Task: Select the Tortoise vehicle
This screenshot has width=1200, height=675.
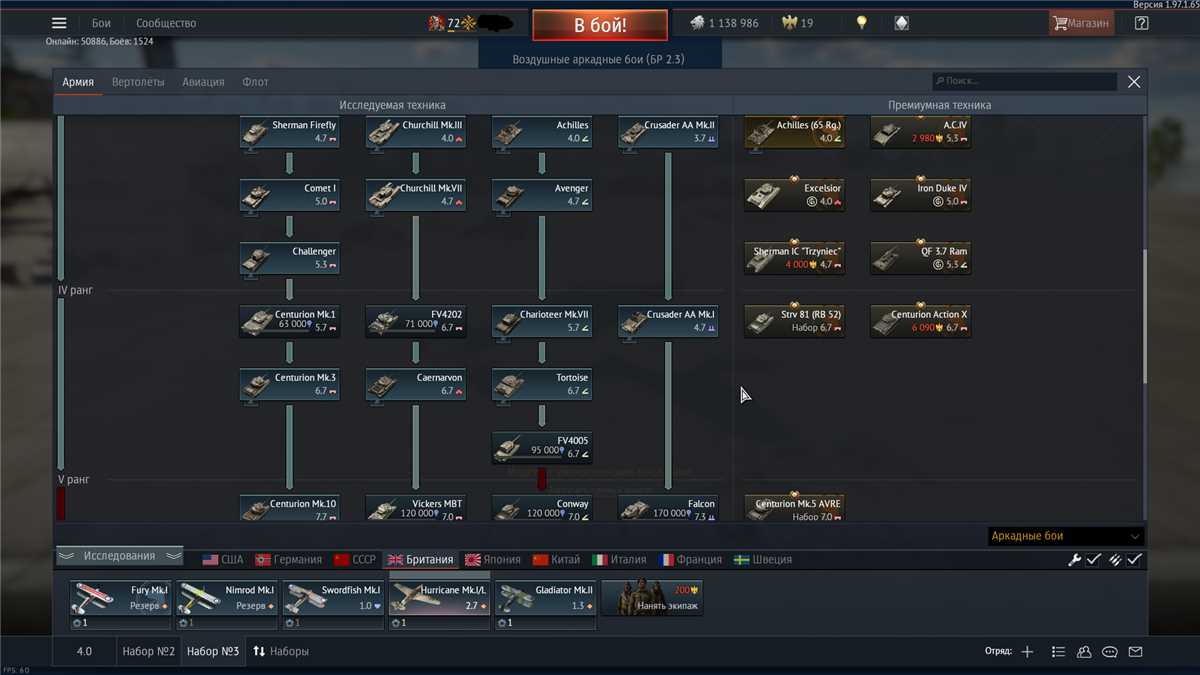Action: point(542,384)
